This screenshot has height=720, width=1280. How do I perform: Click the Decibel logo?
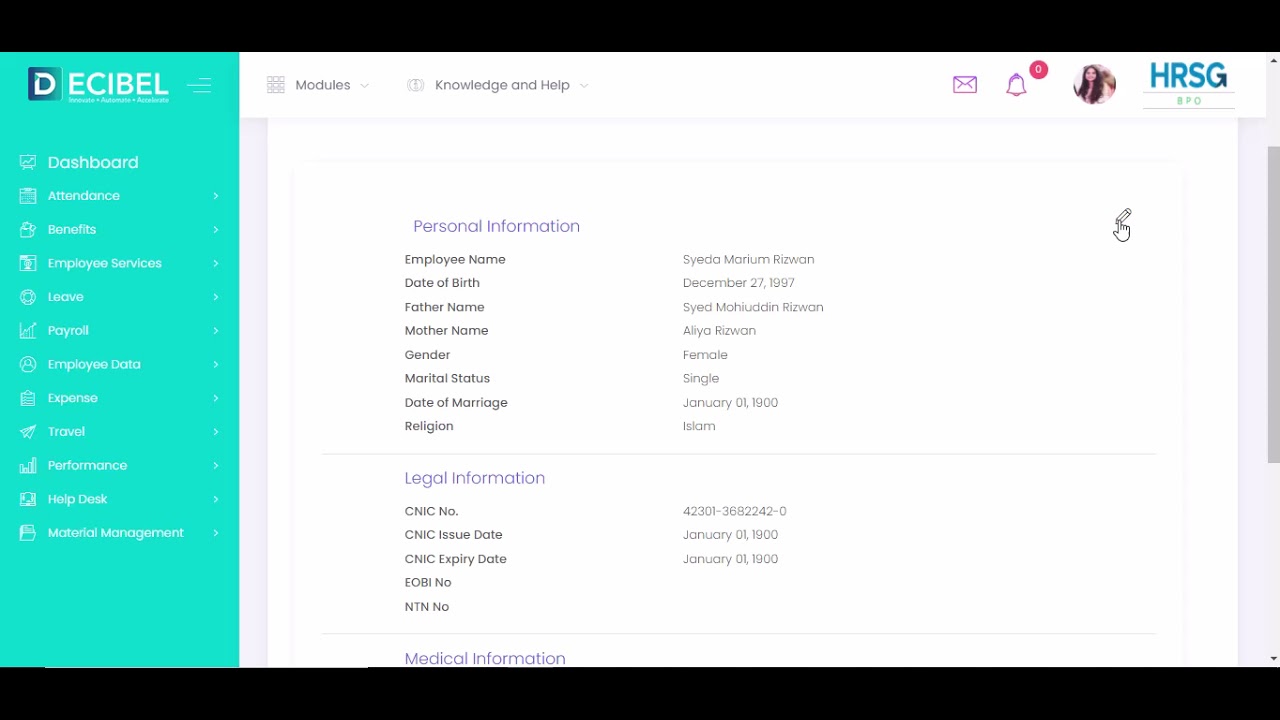pyautogui.click(x=98, y=85)
